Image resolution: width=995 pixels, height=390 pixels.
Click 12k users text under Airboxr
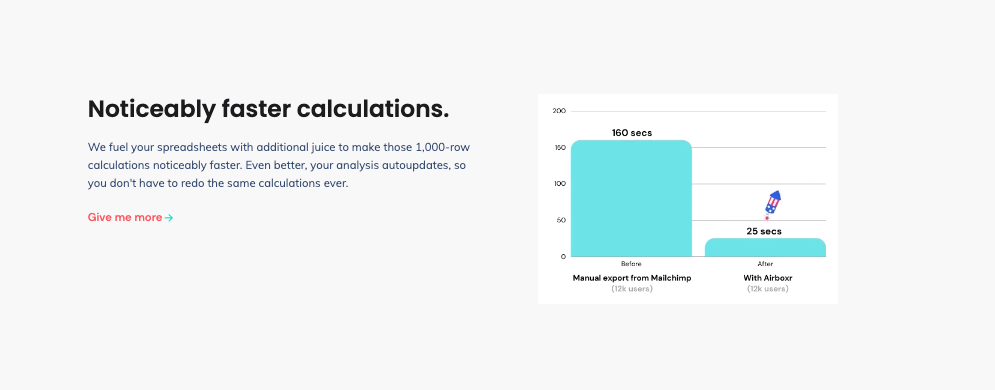(768, 289)
